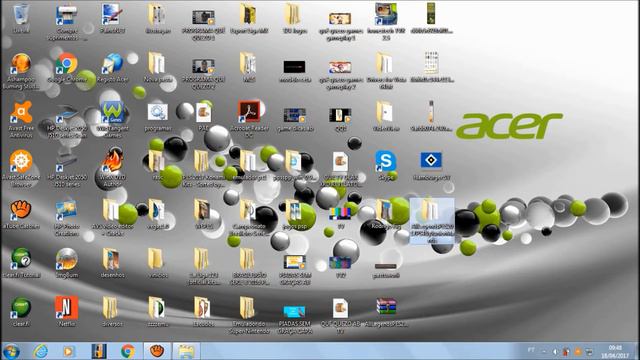Open the Hamburger SV icon
This screenshot has width=640, height=360.
click(431, 161)
